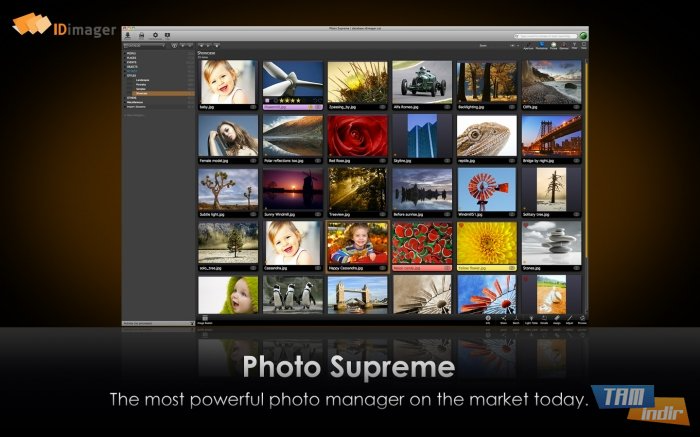Open the catalog dropdown above the sidebar tree
The height and width of the screenshot is (437, 700).
145,46
